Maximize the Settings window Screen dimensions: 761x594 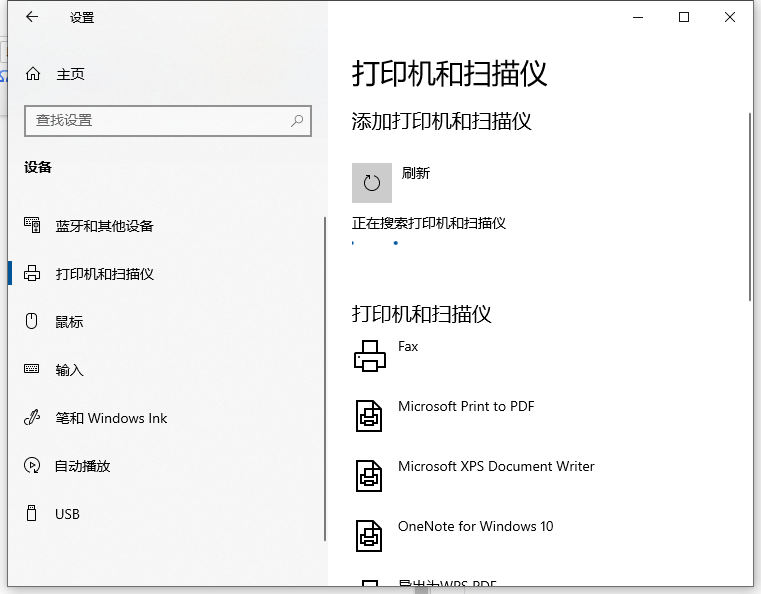pos(684,17)
